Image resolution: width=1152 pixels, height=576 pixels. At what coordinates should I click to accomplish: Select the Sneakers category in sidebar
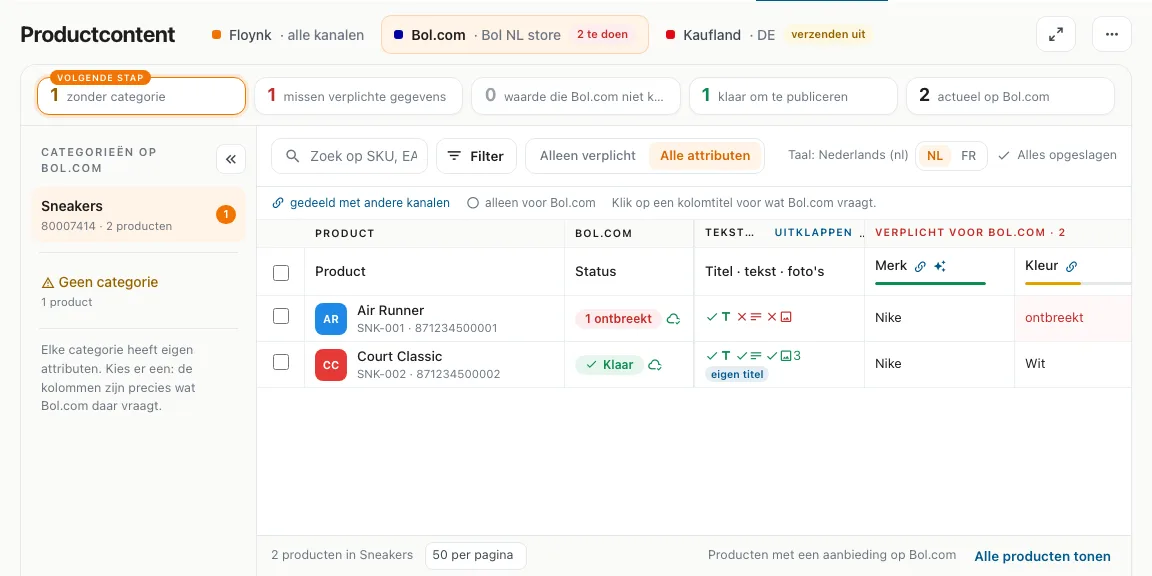click(138, 215)
